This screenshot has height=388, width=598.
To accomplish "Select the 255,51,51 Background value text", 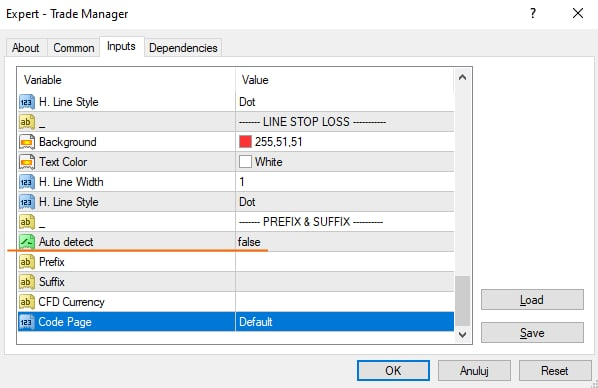I will [x=279, y=142].
